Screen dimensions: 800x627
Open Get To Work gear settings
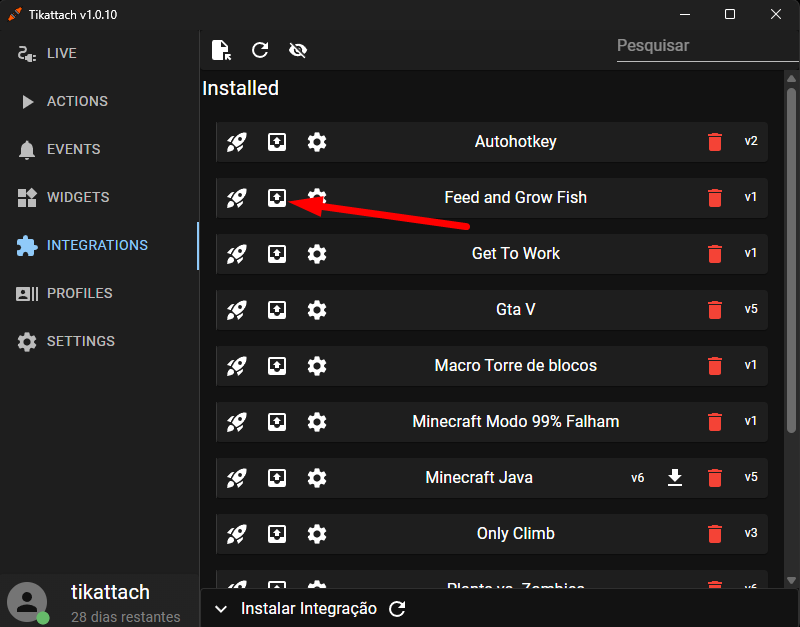coord(317,254)
